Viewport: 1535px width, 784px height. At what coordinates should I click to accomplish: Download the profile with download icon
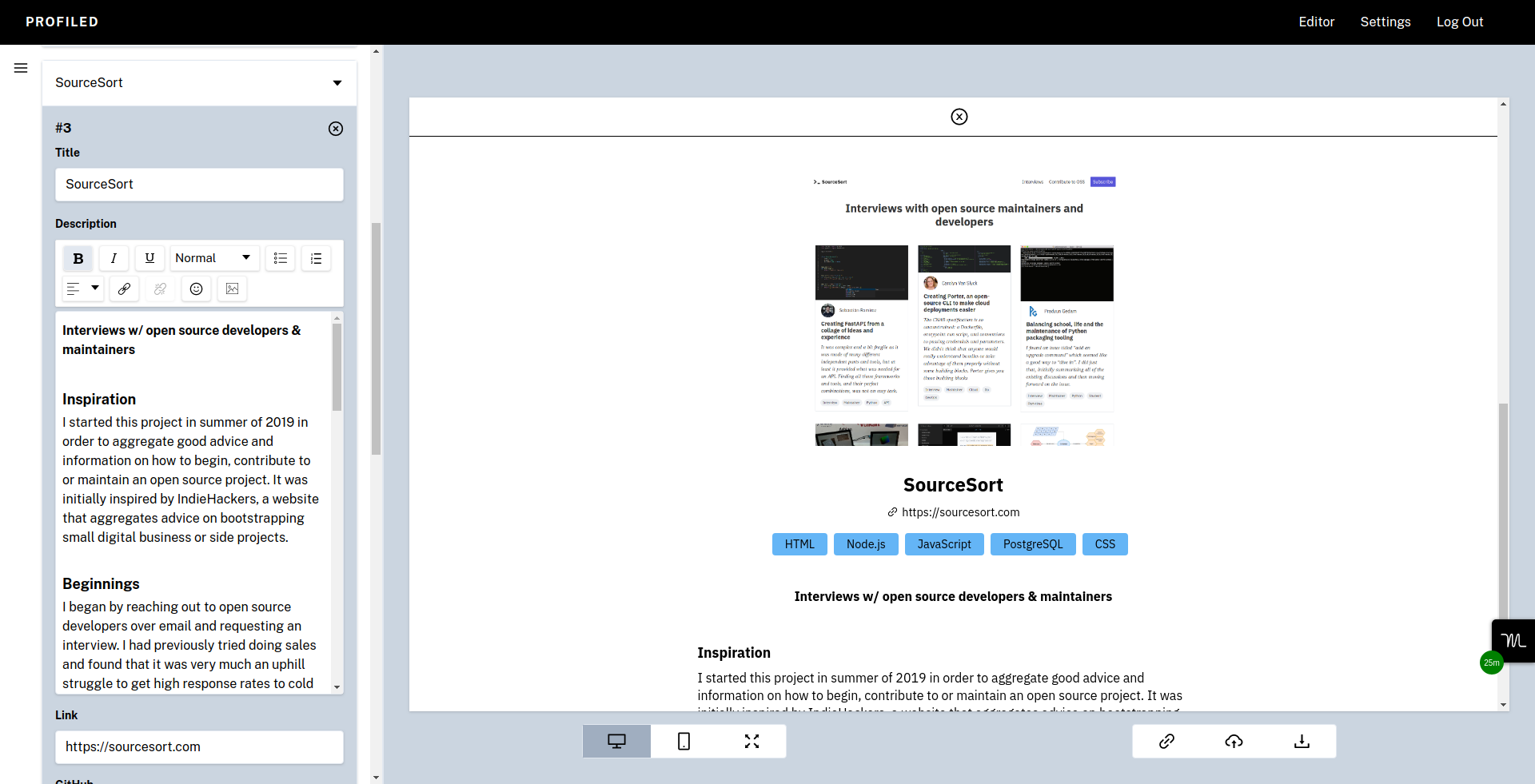(1302, 742)
